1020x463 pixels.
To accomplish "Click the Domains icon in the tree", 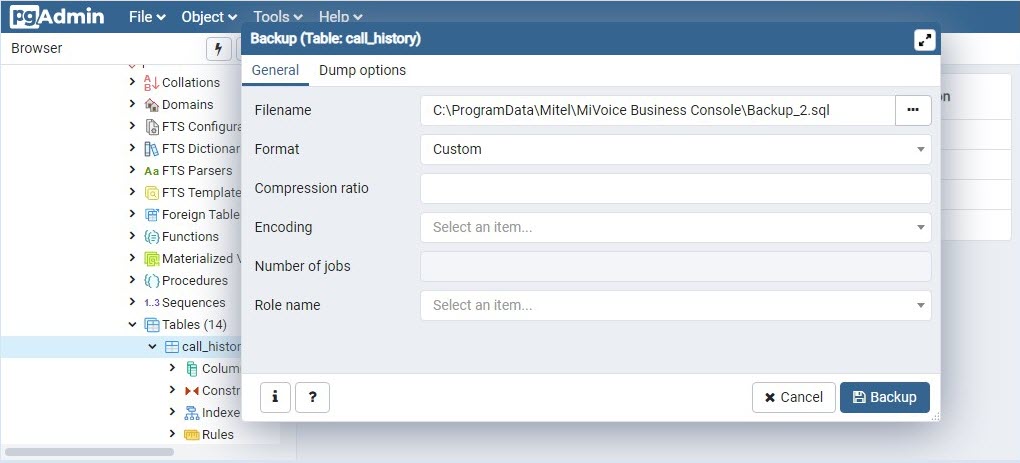I will click(152, 104).
